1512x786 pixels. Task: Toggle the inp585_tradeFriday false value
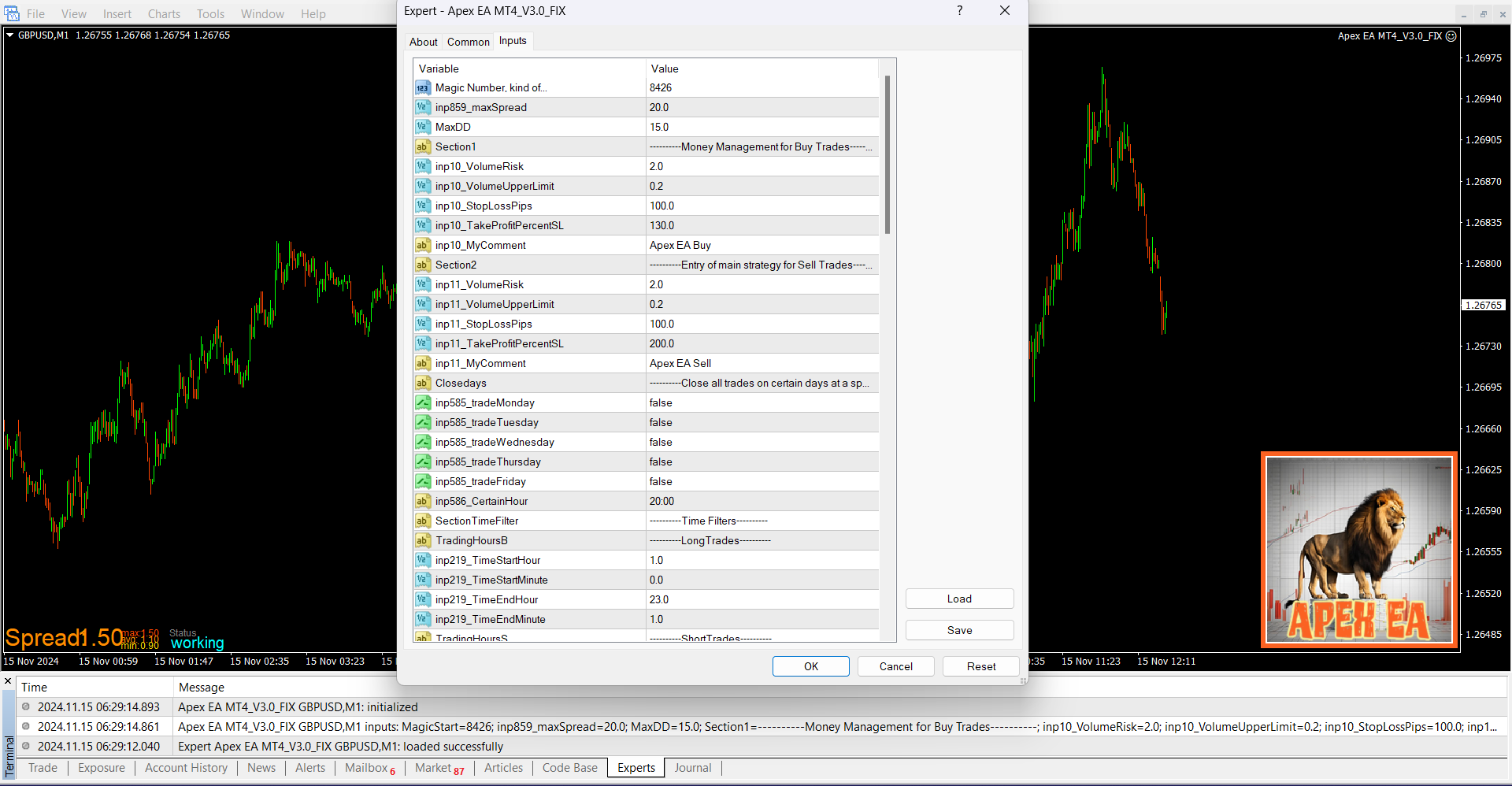(x=660, y=482)
